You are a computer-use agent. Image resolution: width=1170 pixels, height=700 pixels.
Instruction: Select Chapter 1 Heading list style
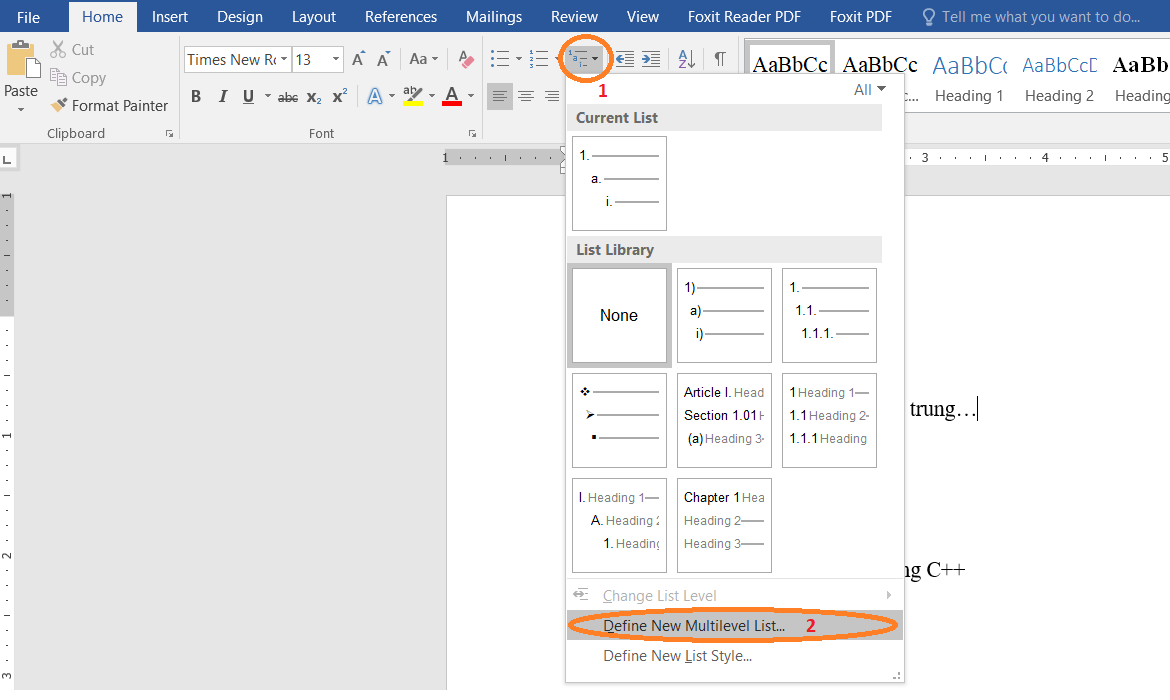click(x=724, y=525)
